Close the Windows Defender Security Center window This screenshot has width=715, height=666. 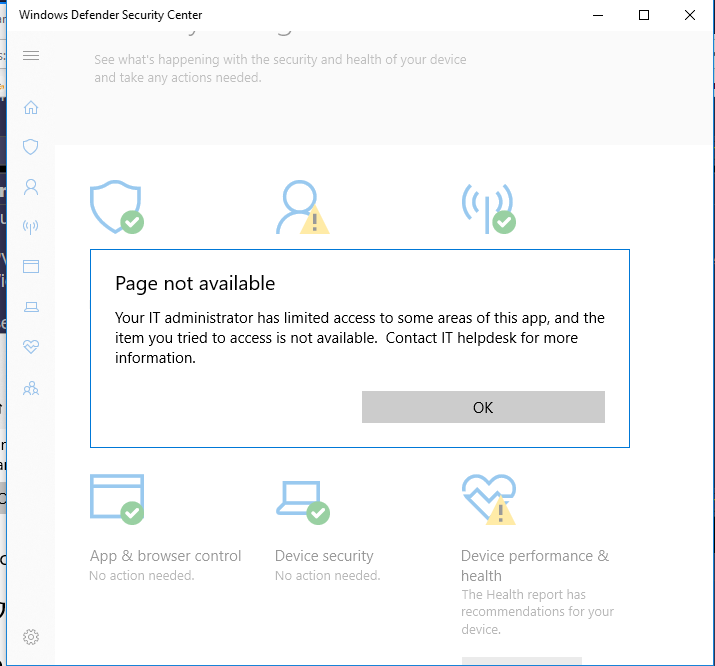click(690, 15)
